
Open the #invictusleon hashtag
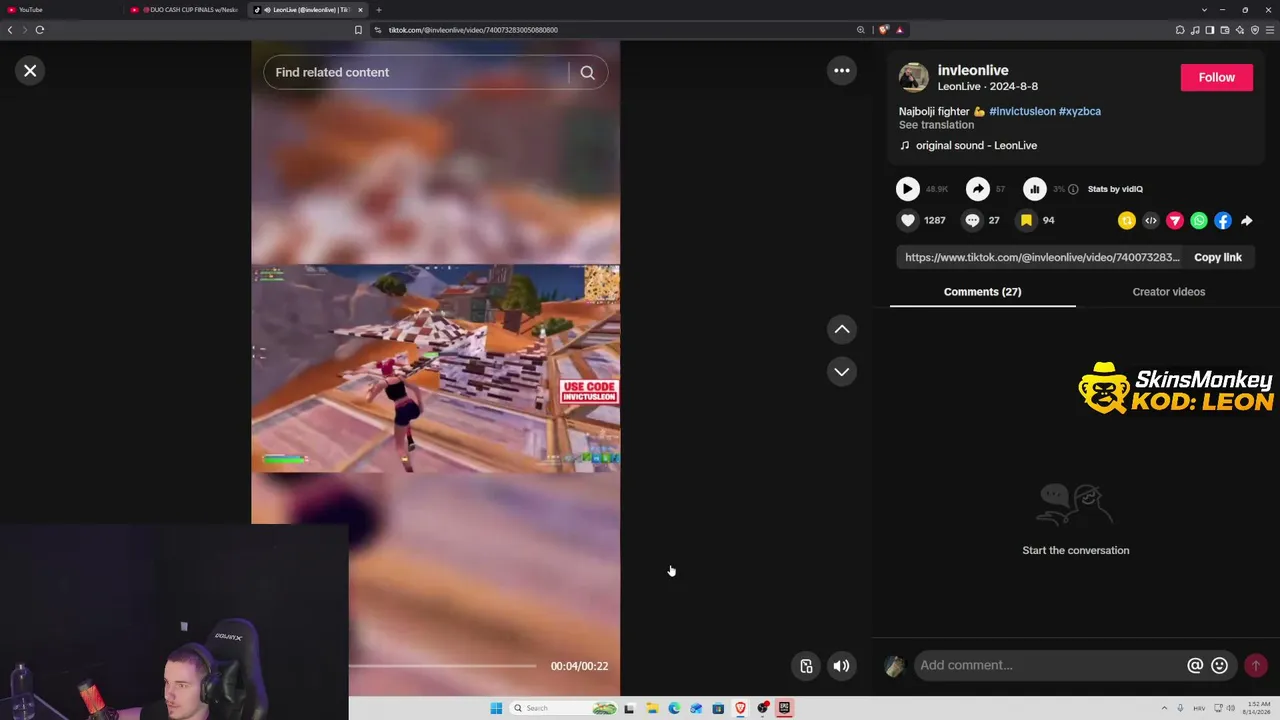1022,111
